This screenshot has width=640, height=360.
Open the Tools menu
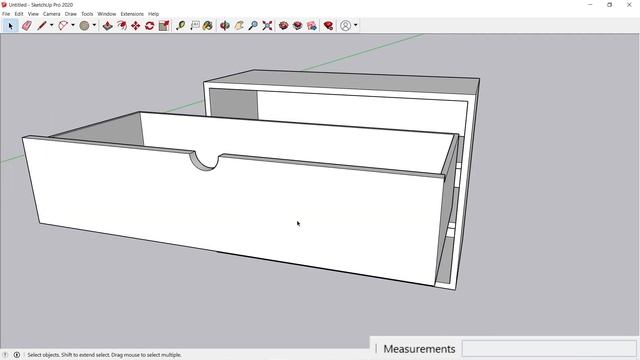pos(87,14)
